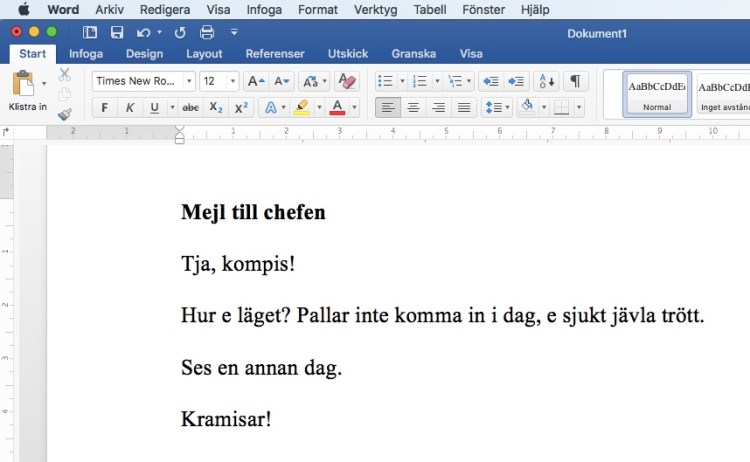Click the copy icon
The width and height of the screenshot is (750, 462).
(65, 94)
